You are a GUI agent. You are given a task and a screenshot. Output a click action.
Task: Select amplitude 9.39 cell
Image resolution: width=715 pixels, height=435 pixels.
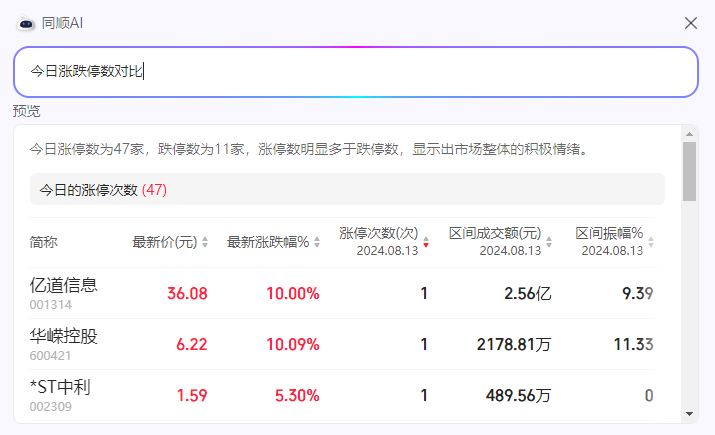tap(637, 293)
